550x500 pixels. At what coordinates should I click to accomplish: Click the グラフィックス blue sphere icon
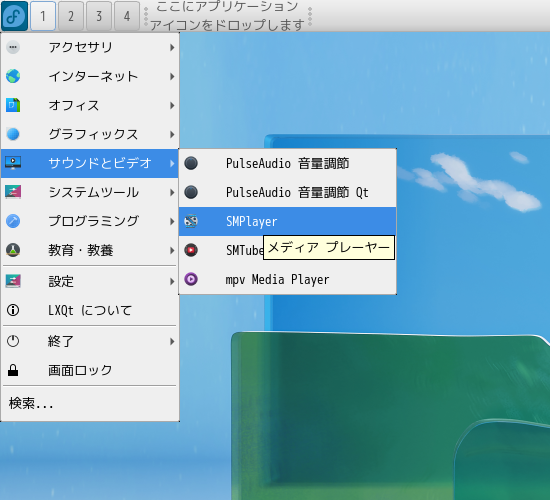click(13, 134)
